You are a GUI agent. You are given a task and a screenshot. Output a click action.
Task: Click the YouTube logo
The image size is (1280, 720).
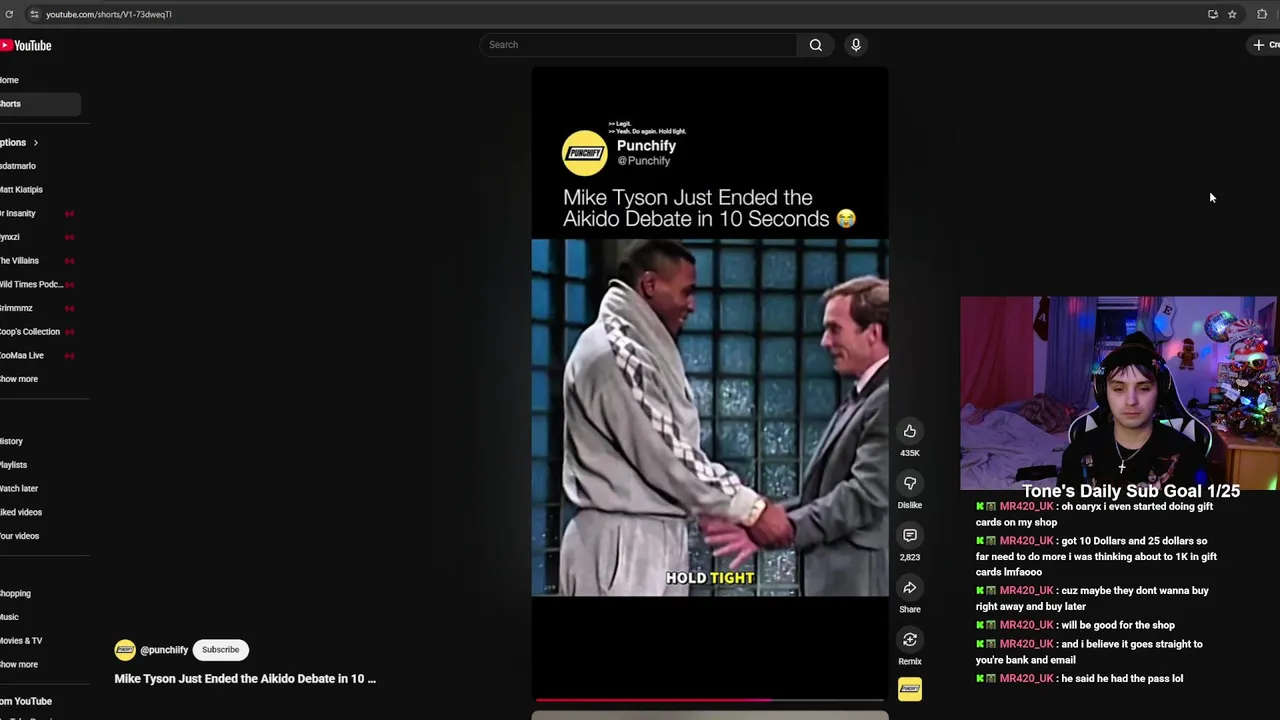26,45
